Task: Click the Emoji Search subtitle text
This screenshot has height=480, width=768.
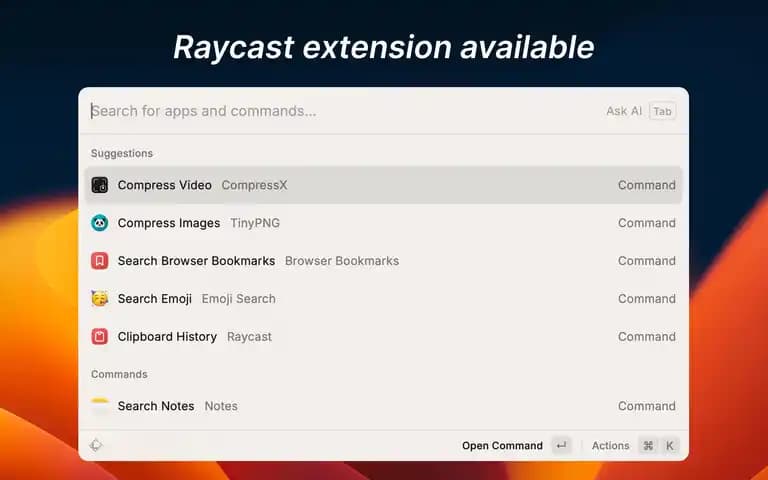Action: [x=239, y=299]
